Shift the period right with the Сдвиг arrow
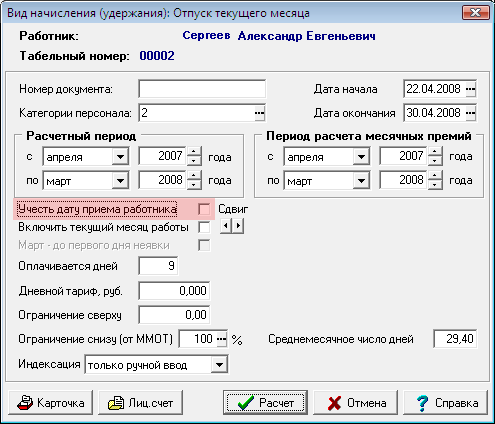The height and width of the screenshot is (424, 495). 238,226
